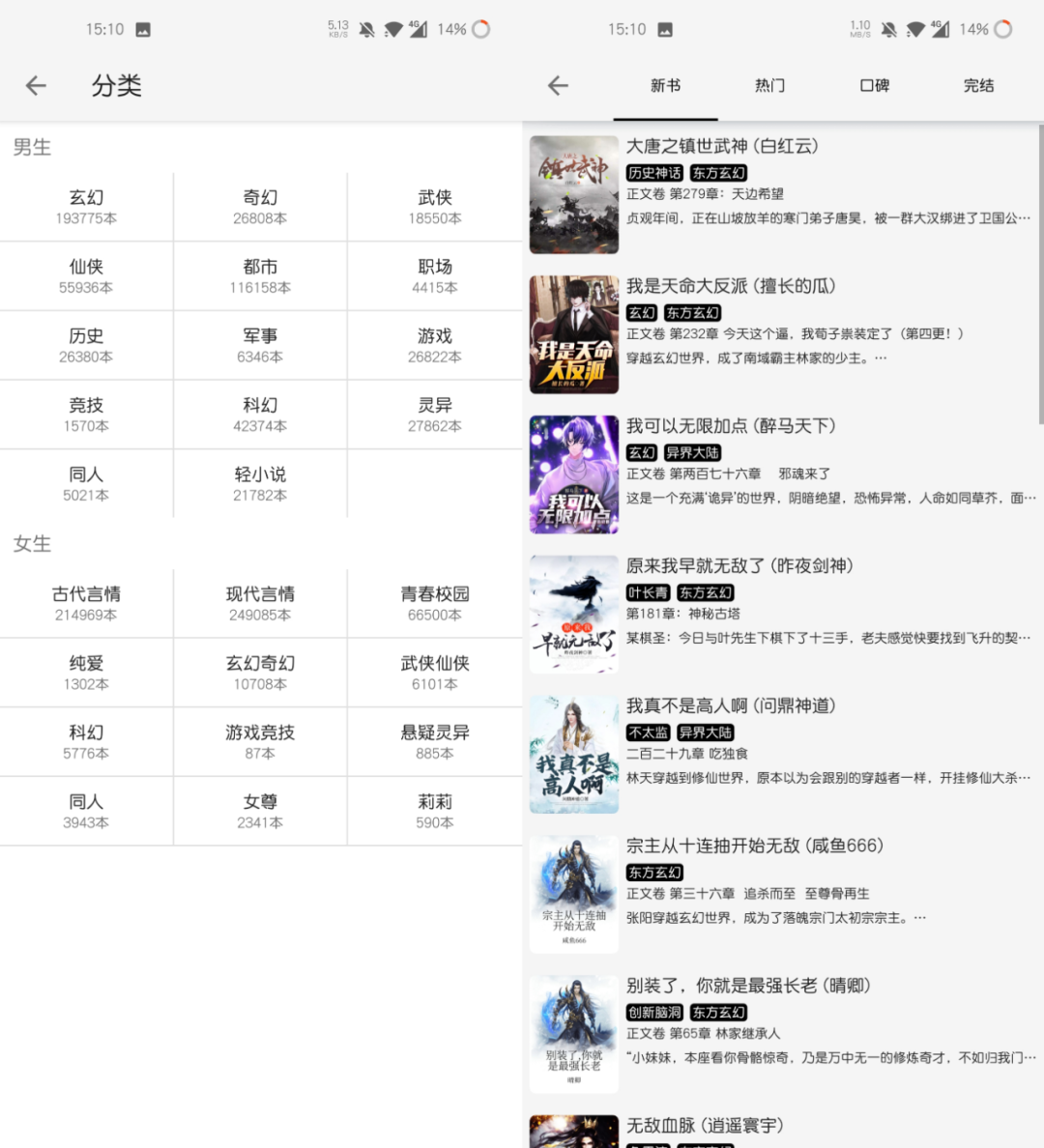Tap the 东方玄幻 tag on 宗主从十连抽开始无敌
Screen dimensions: 1044x1148
[x=655, y=872]
